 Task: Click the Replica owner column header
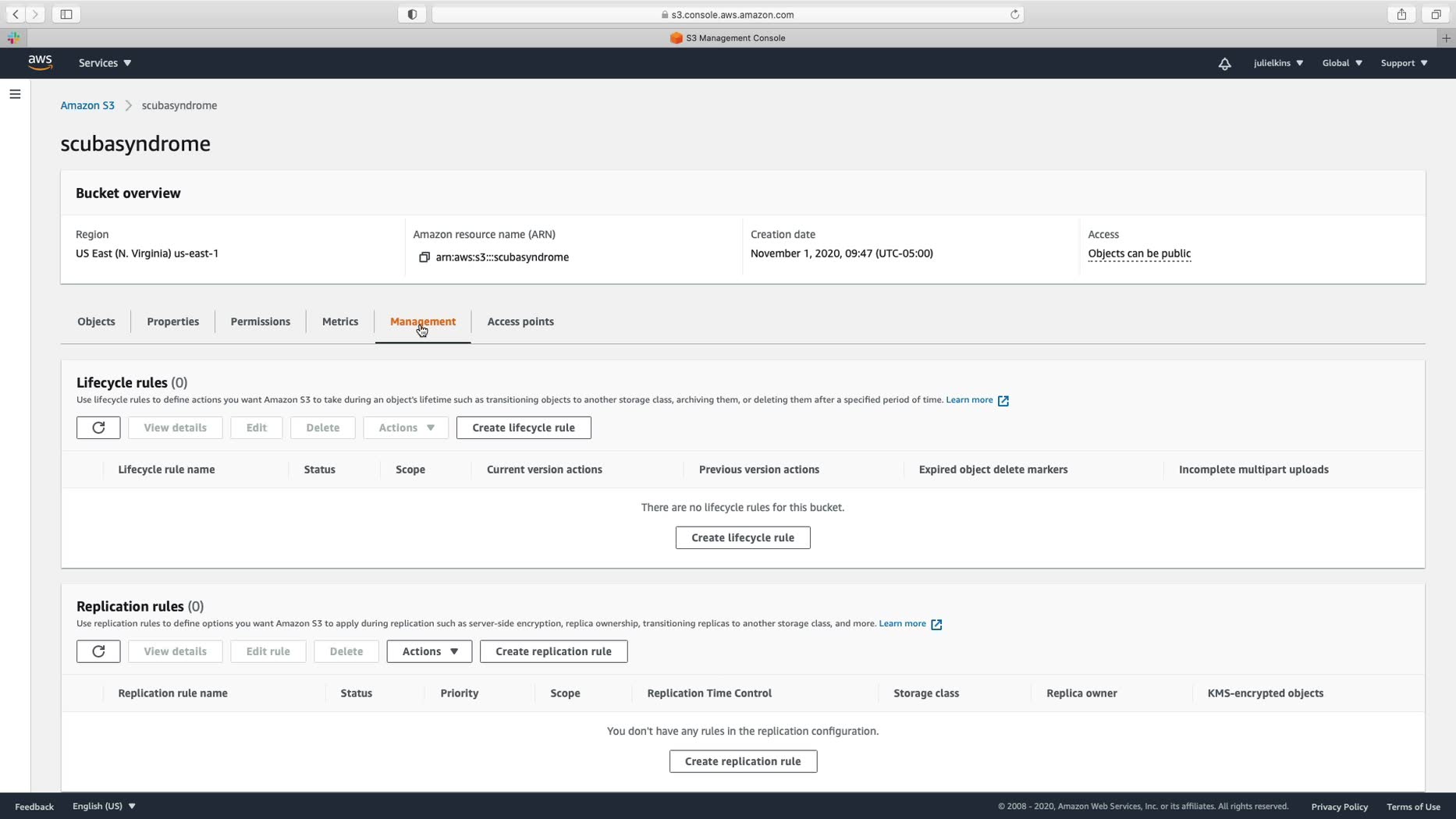tap(1081, 693)
